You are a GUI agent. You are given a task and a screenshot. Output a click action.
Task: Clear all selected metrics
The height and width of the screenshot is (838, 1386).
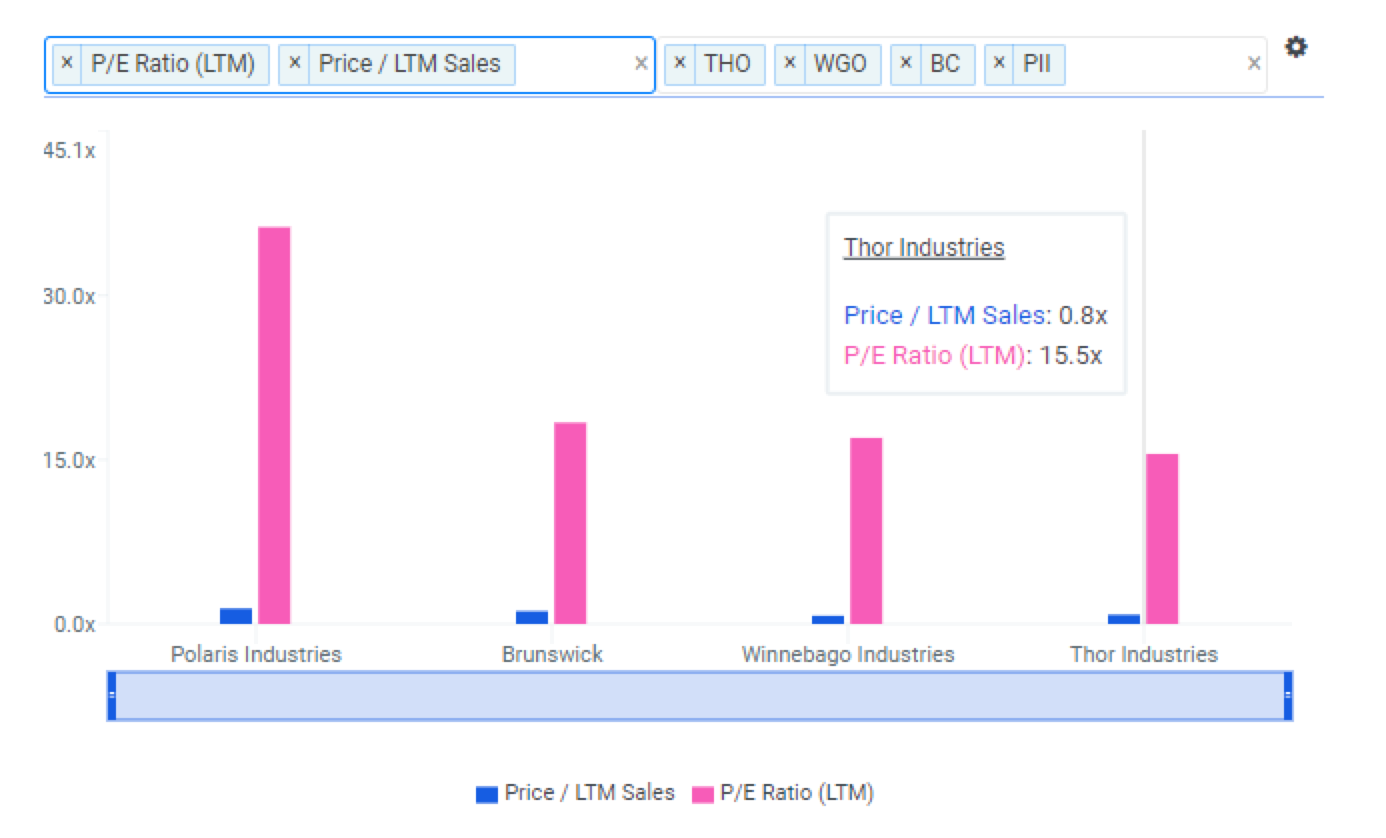pos(641,64)
